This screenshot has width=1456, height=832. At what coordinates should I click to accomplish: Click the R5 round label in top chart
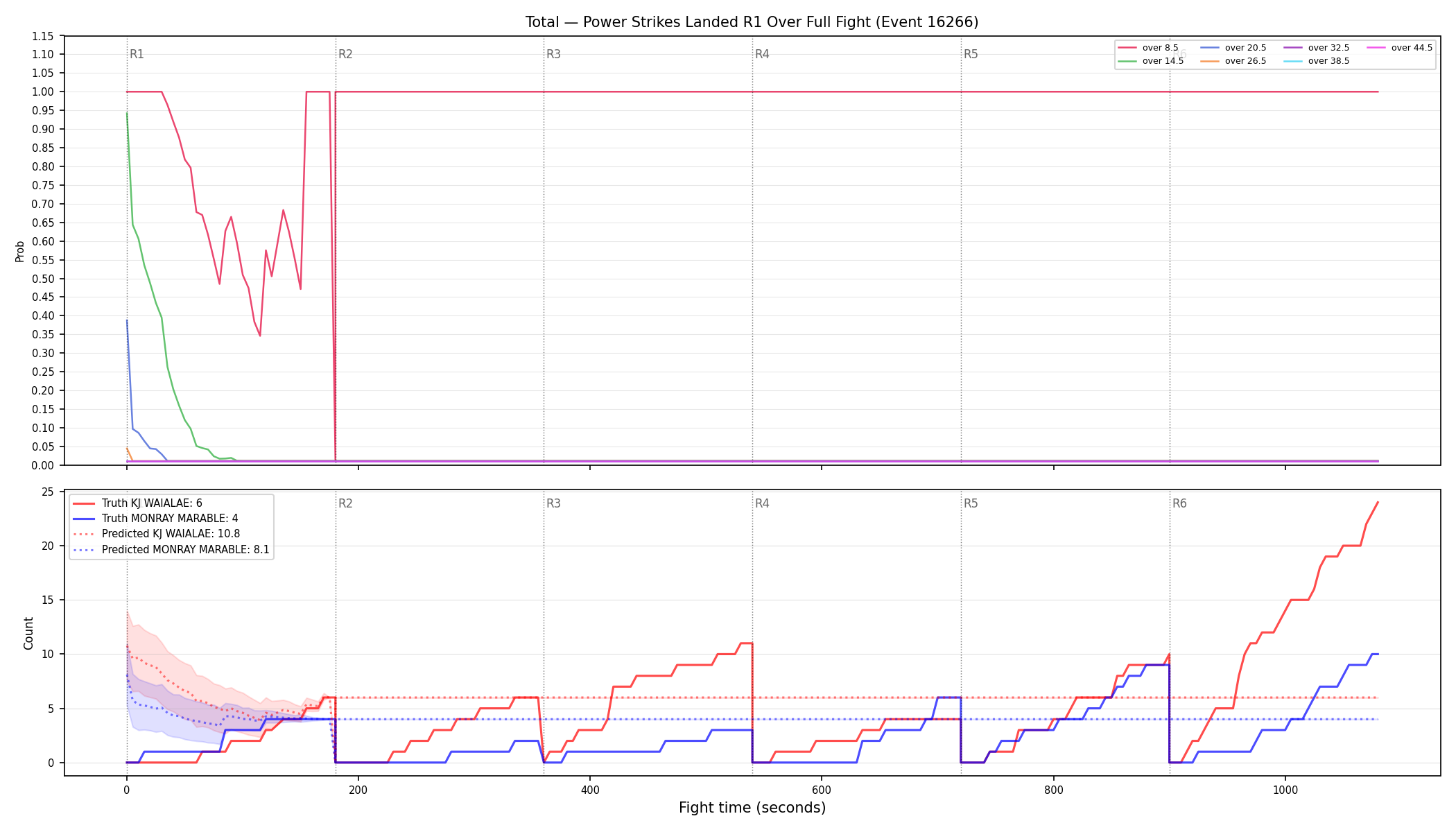coord(971,54)
